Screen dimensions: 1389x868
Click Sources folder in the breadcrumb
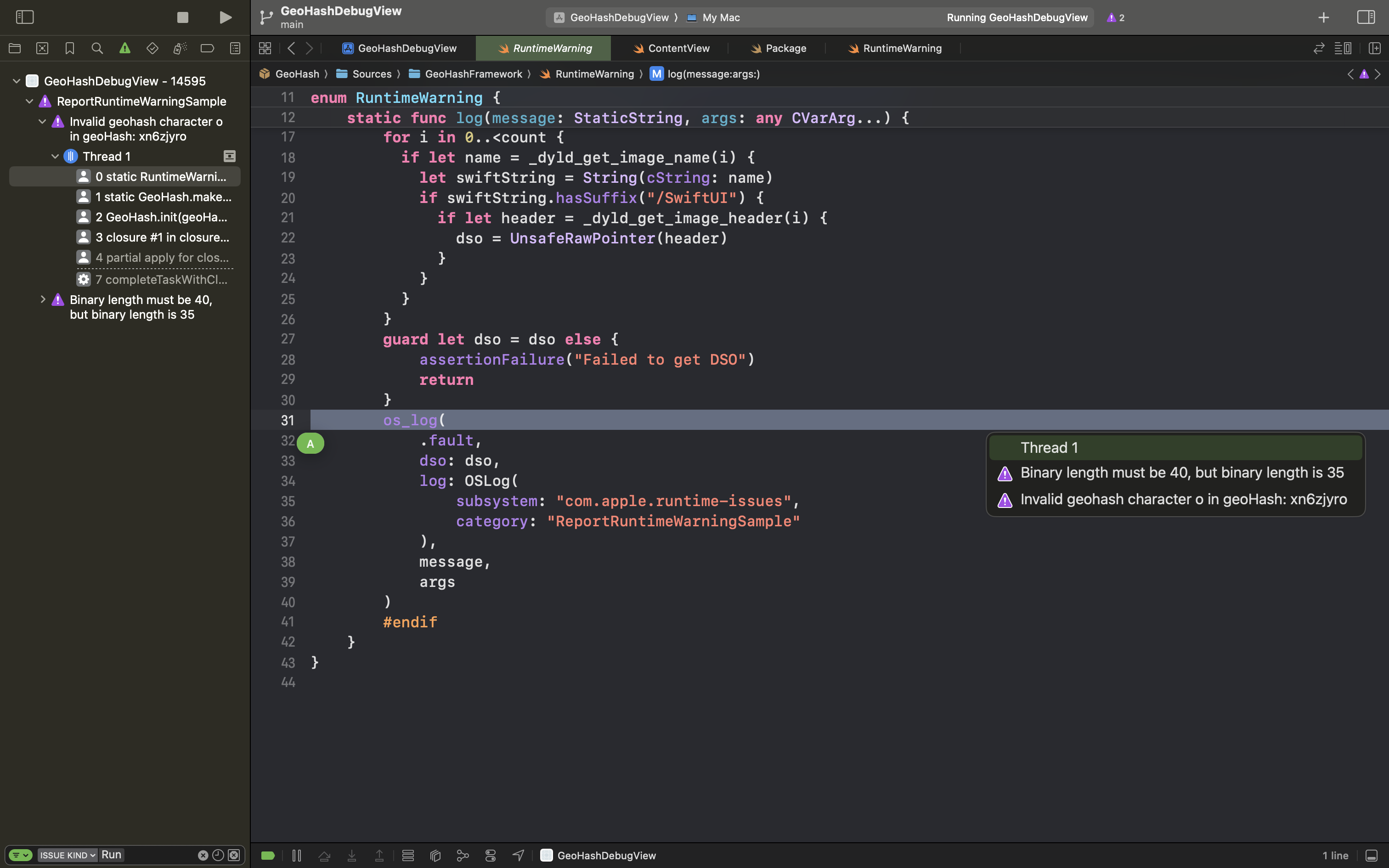(x=364, y=73)
